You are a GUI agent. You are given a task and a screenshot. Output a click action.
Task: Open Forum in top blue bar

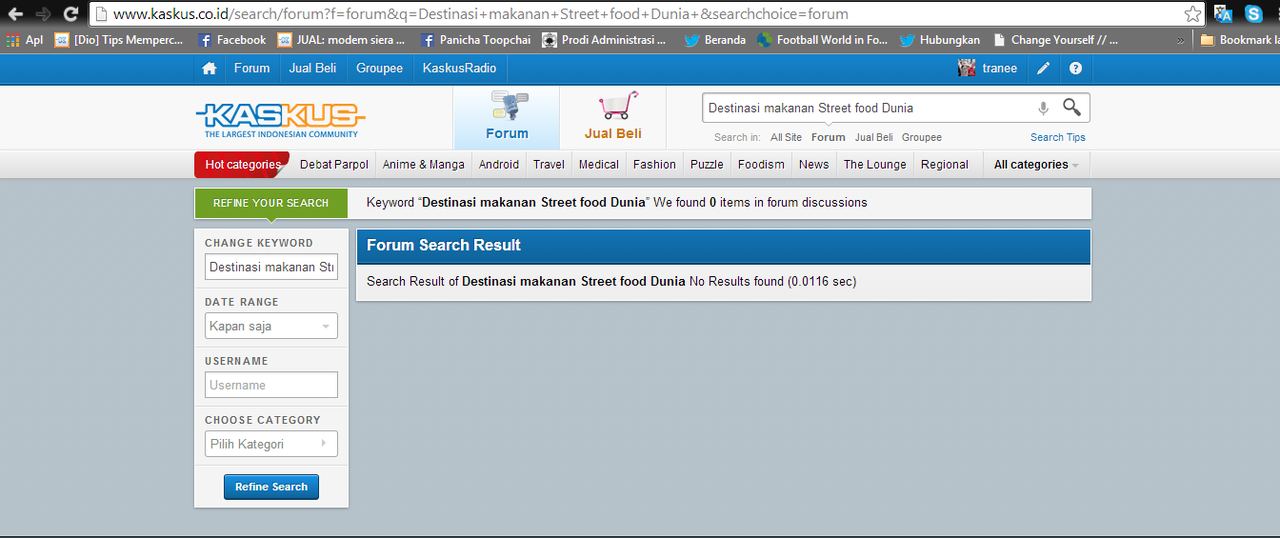click(x=252, y=68)
